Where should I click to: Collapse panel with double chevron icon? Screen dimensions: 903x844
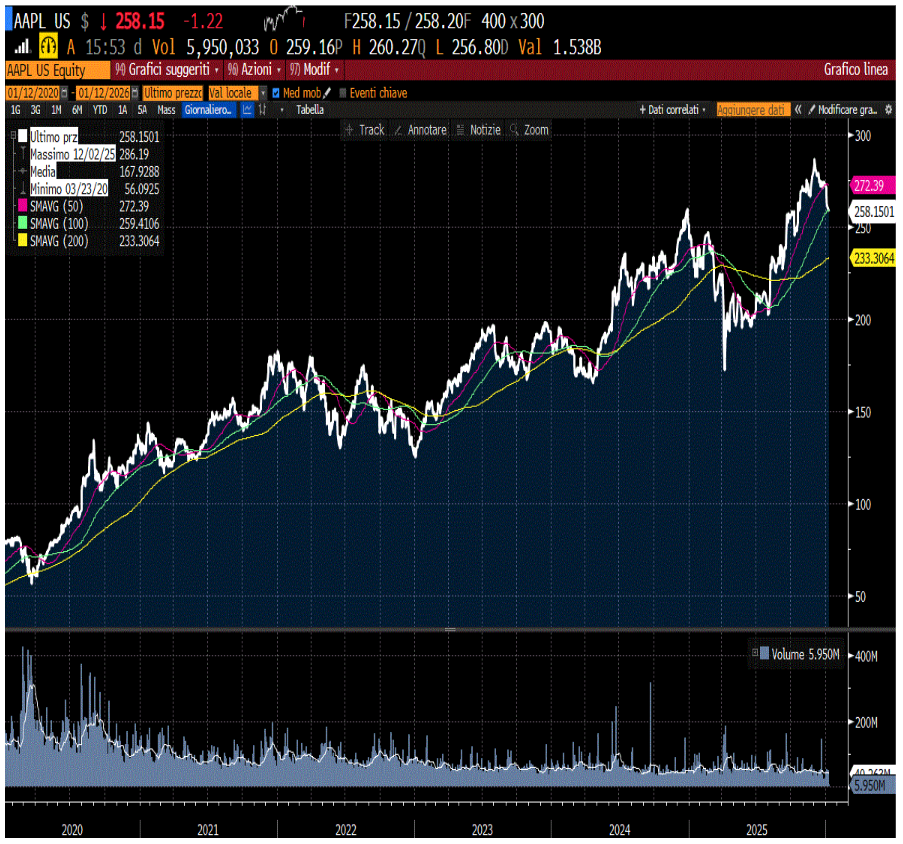point(798,109)
